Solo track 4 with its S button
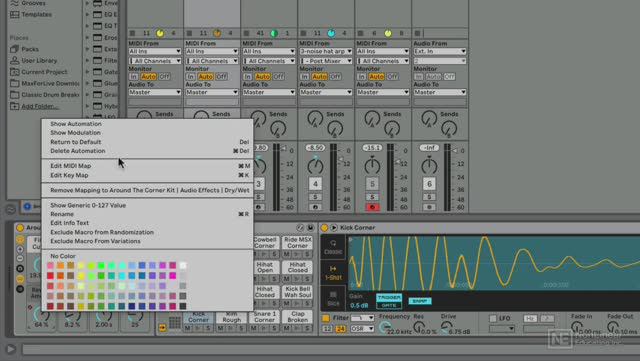Viewport: 640px width, 361px height. (x=315, y=197)
